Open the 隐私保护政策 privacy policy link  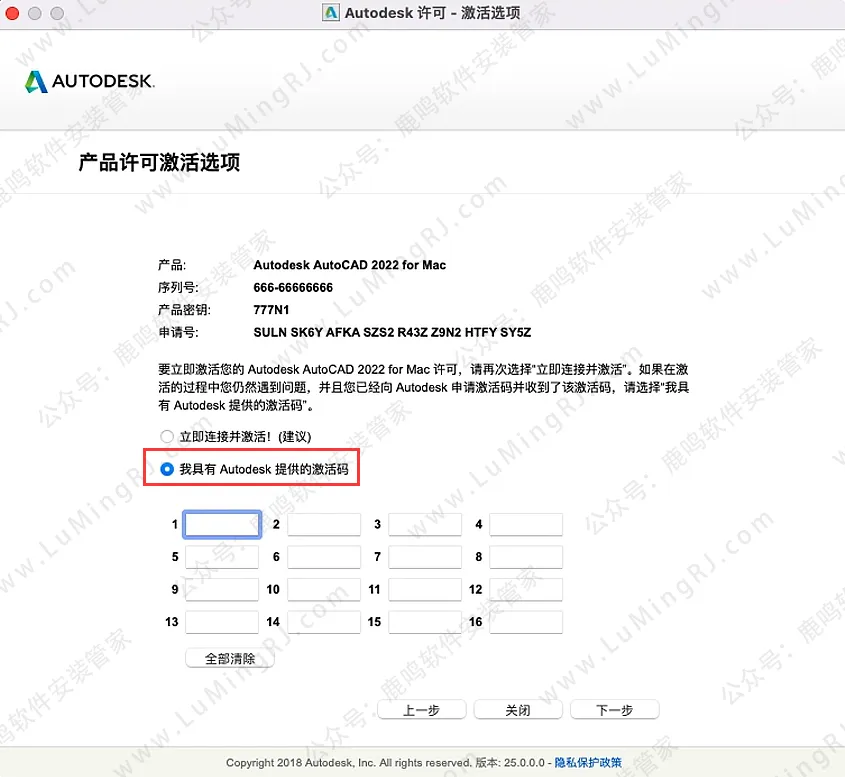588,762
